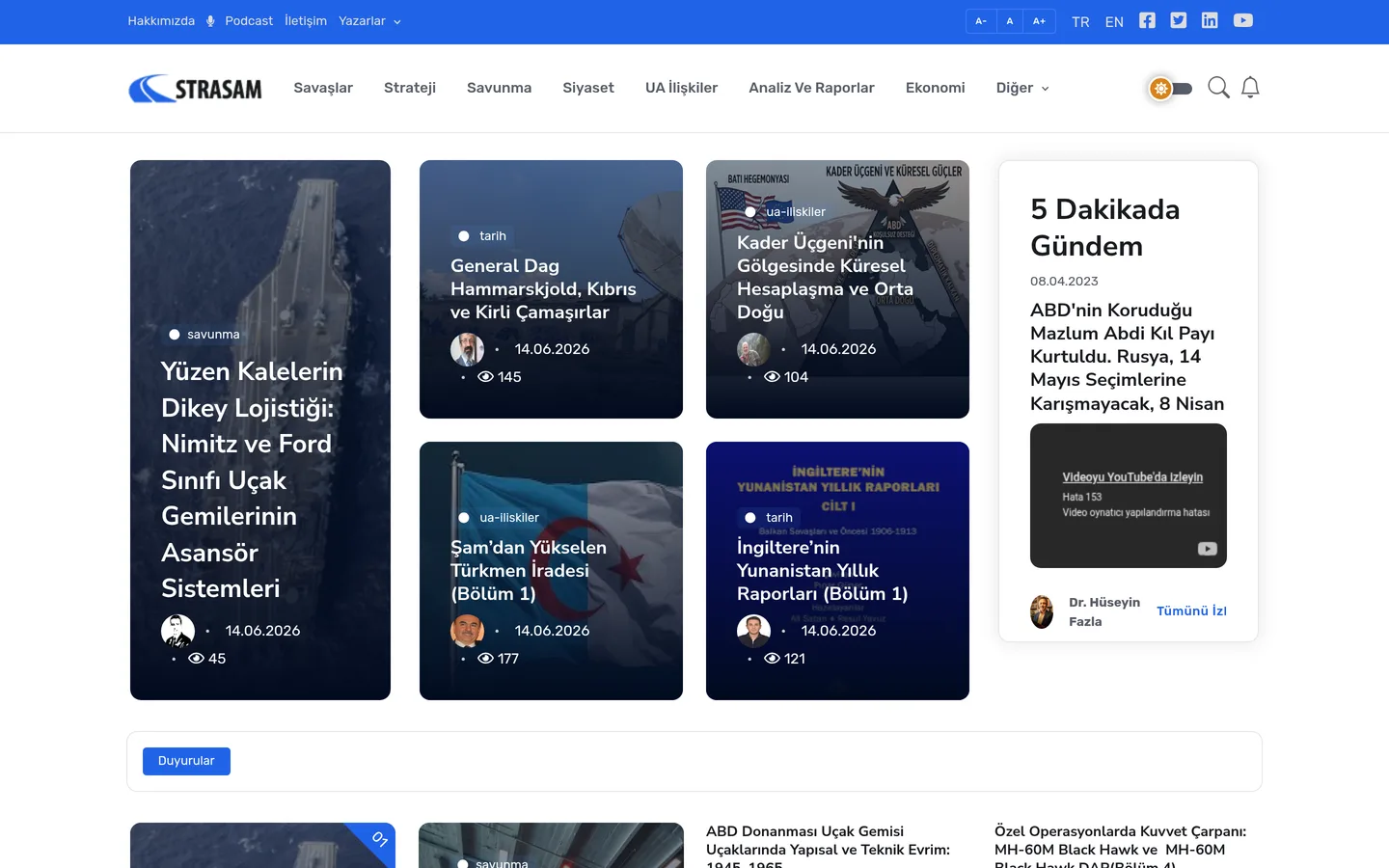Open article İngiltere'nin Yunanistan Yıllık Raporları
Screen dimensions: 1389x868
823,571
